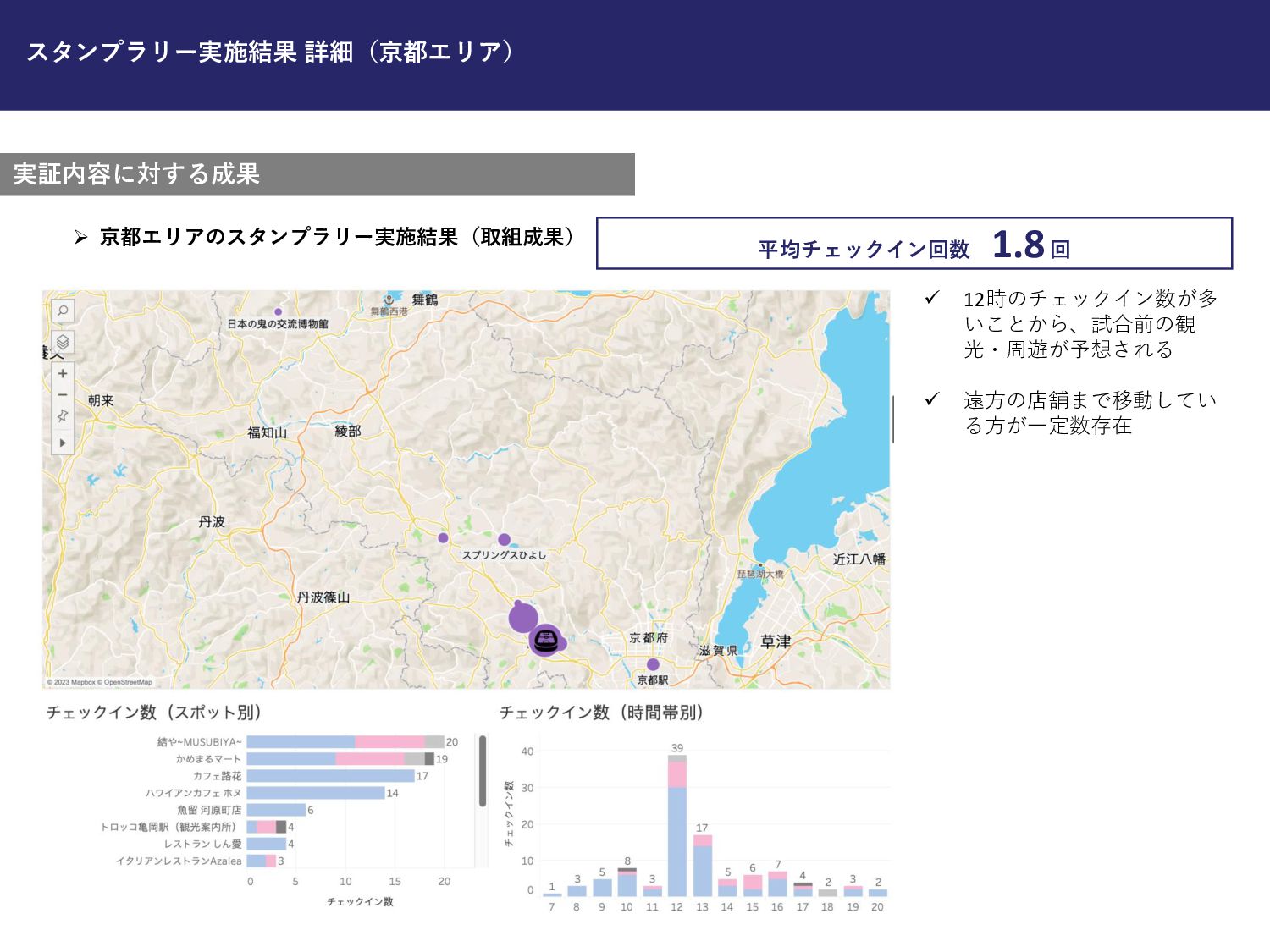Click the '福知山' map label
Image resolution: width=1270 pixels, height=952 pixels.
point(267,432)
